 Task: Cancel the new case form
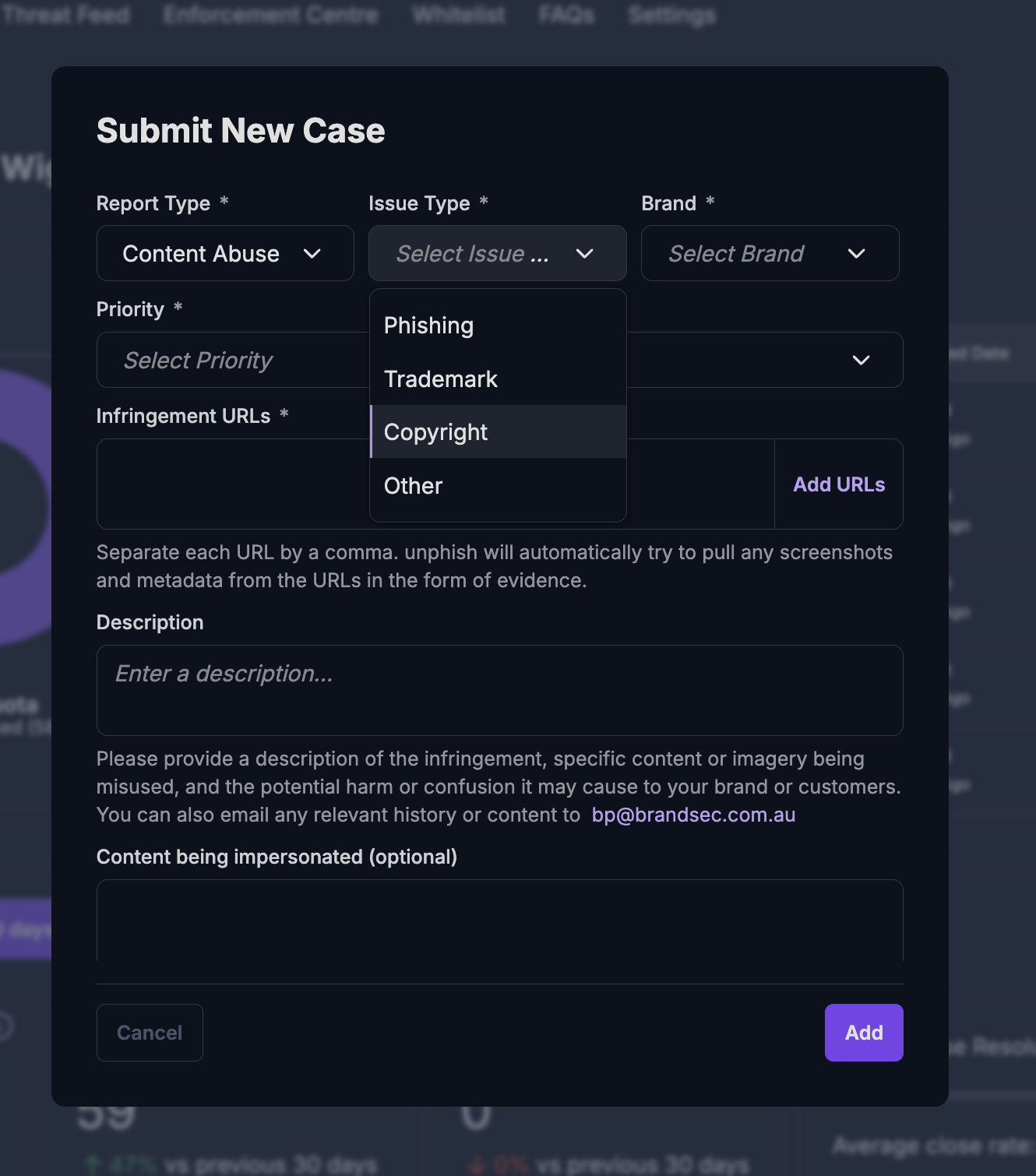150,1033
